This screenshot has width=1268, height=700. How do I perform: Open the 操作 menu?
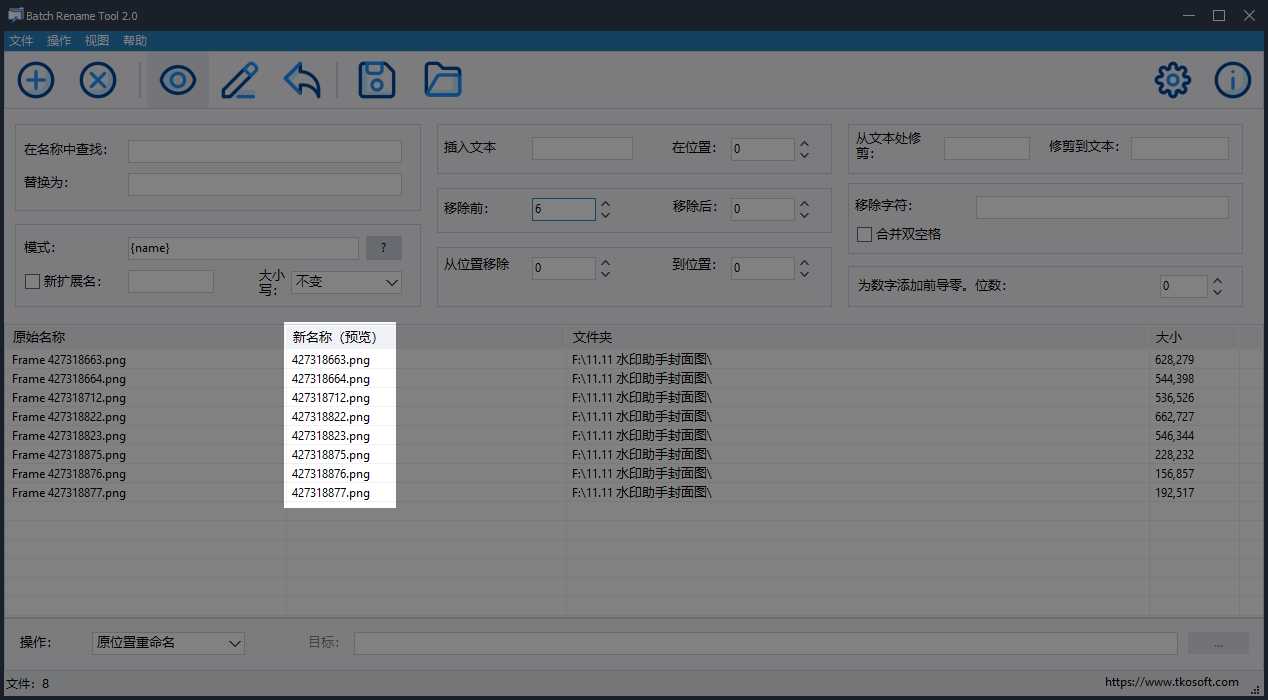point(59,41)
